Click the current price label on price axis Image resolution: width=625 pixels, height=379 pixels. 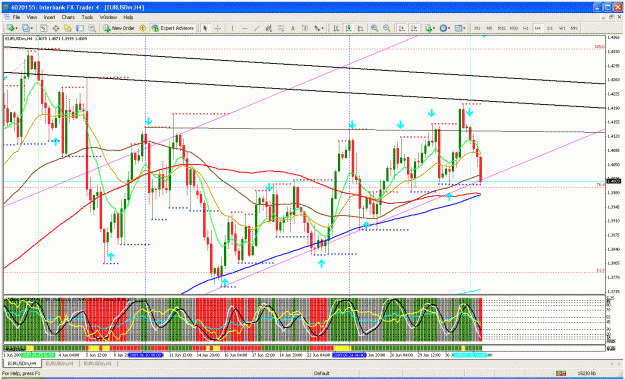613,181
